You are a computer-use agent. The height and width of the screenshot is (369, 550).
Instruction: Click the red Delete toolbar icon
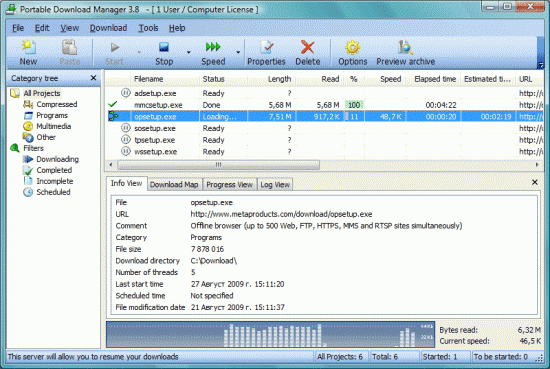(308, 47)
